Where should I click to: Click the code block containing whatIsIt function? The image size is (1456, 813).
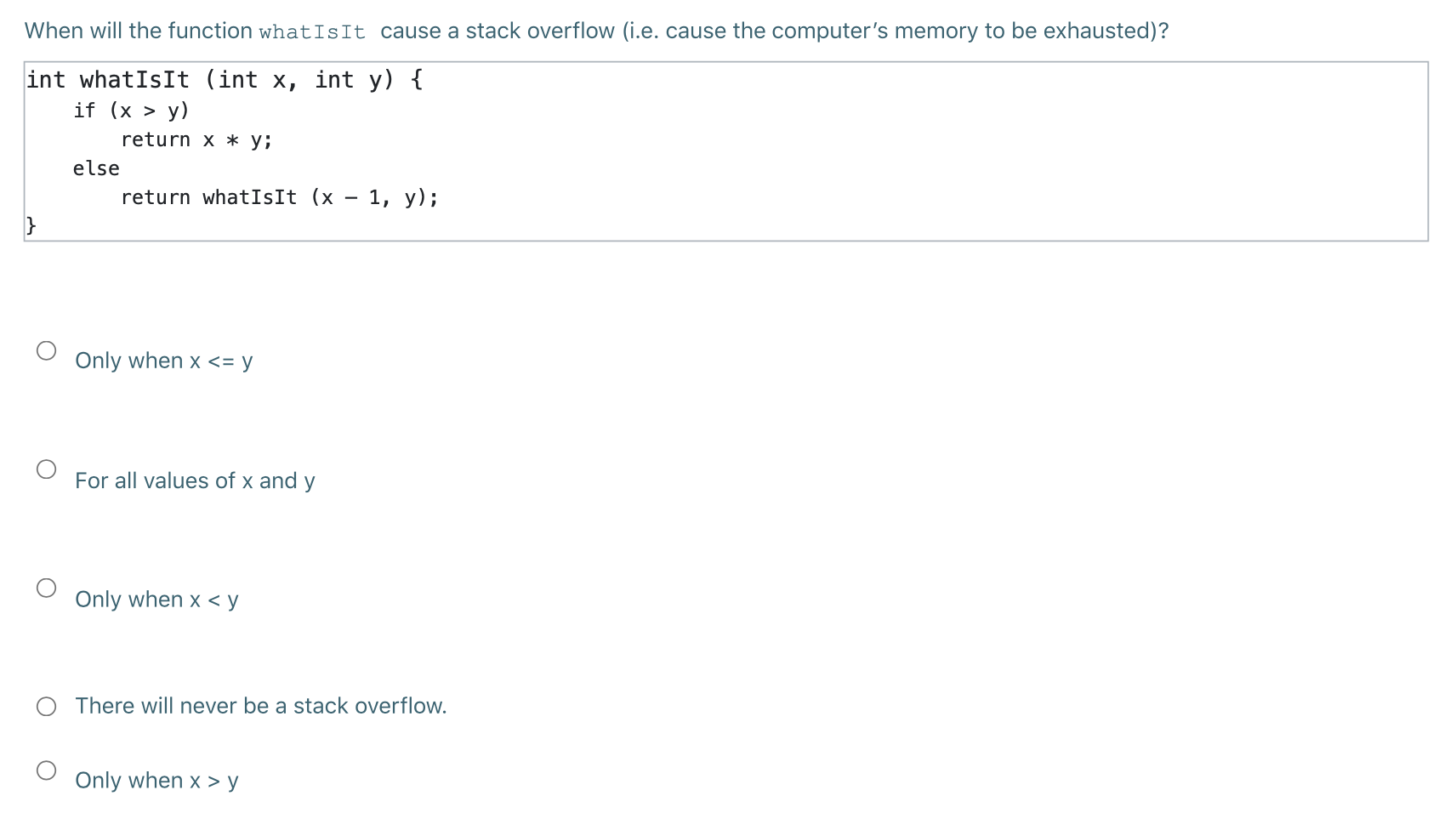[723, 153]
